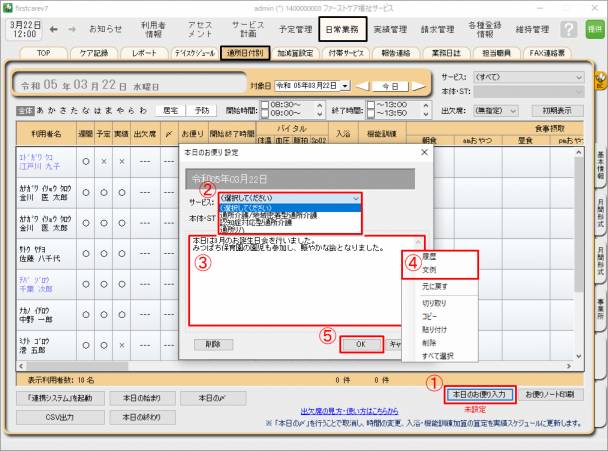Close the 本日のお便り設定 dialog

[x=424, y=152]
